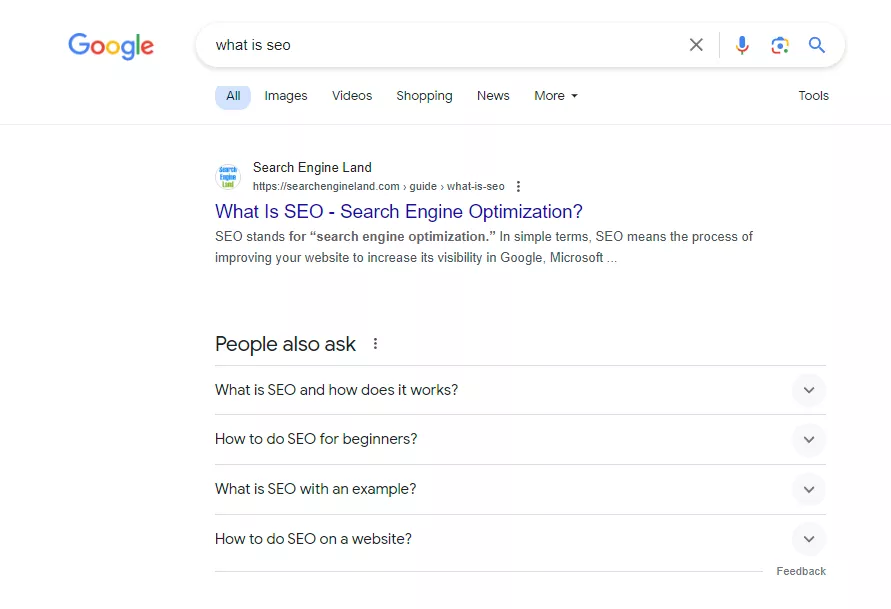This screenshot has width=891, height=609.
Task: Switch to the Videos tab
Action: pyautogui.click(x=352, y=95)
